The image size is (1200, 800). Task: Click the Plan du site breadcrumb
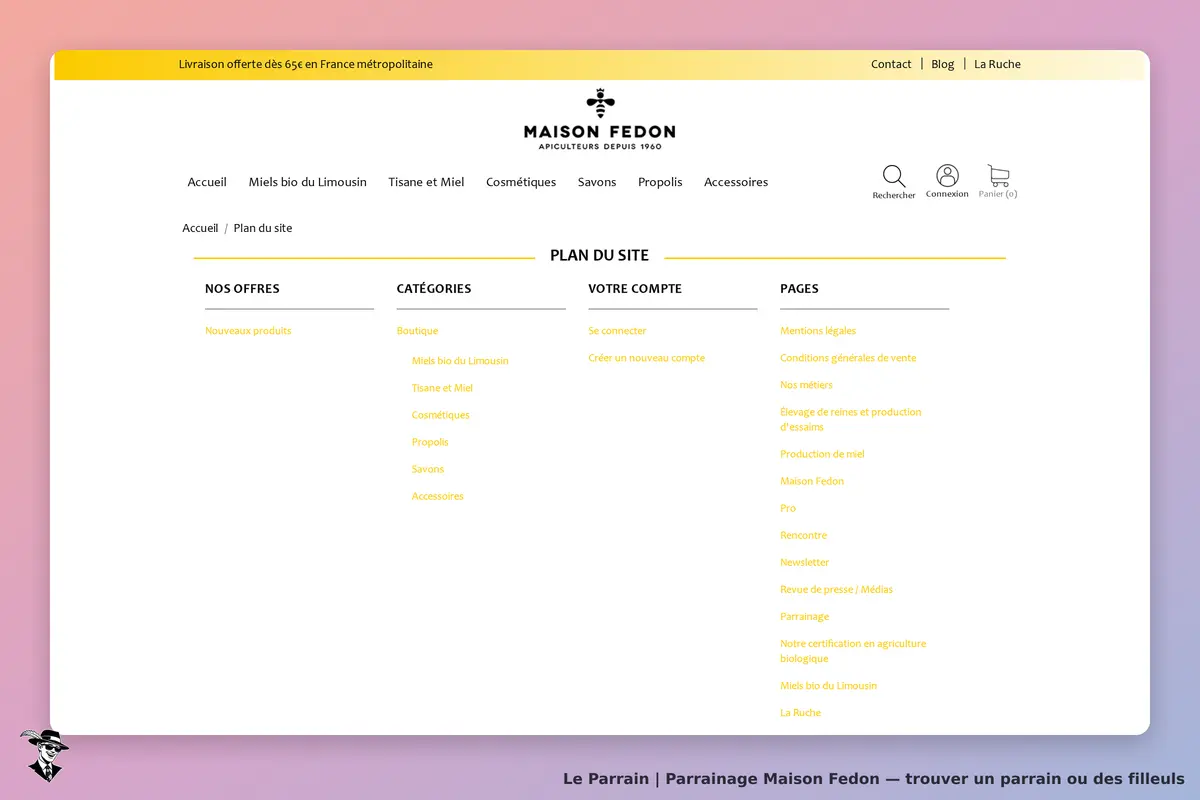click(263, 228)
